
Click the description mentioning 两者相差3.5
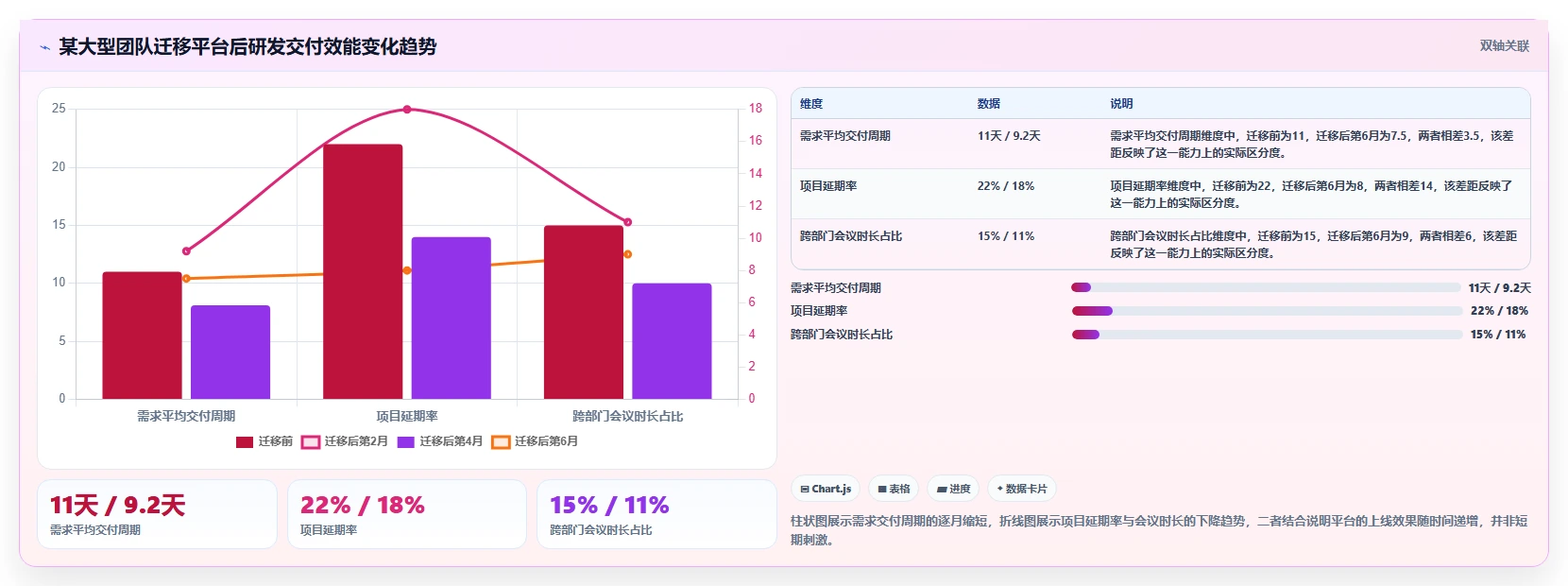pyautogui.click(x=1312, y=144)
